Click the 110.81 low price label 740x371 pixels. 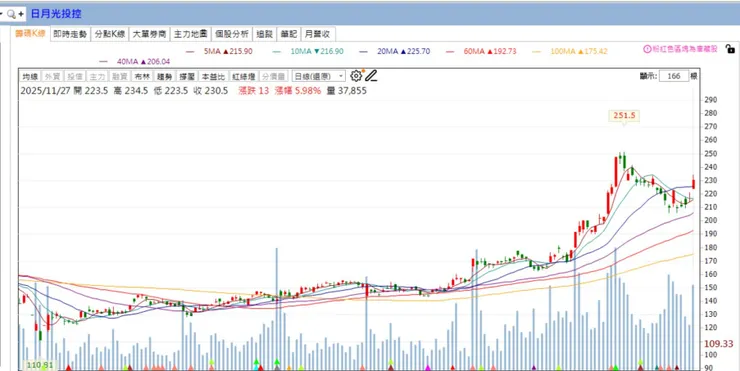click(x=40, y=365)
